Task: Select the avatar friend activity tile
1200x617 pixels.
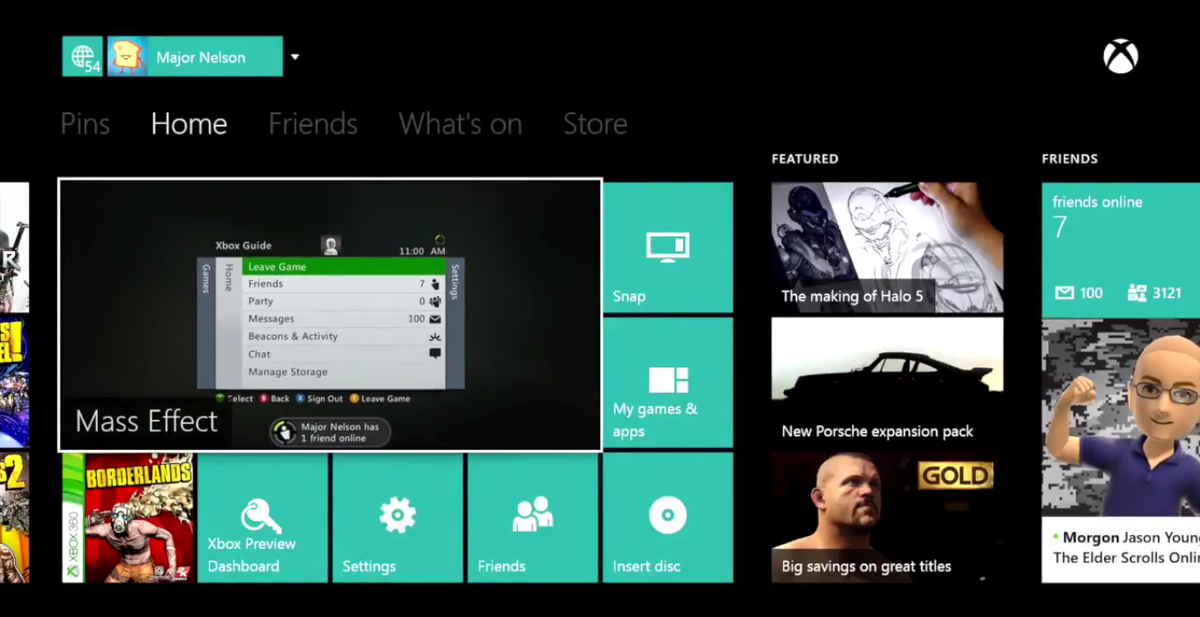Action: click(1120, 417)
